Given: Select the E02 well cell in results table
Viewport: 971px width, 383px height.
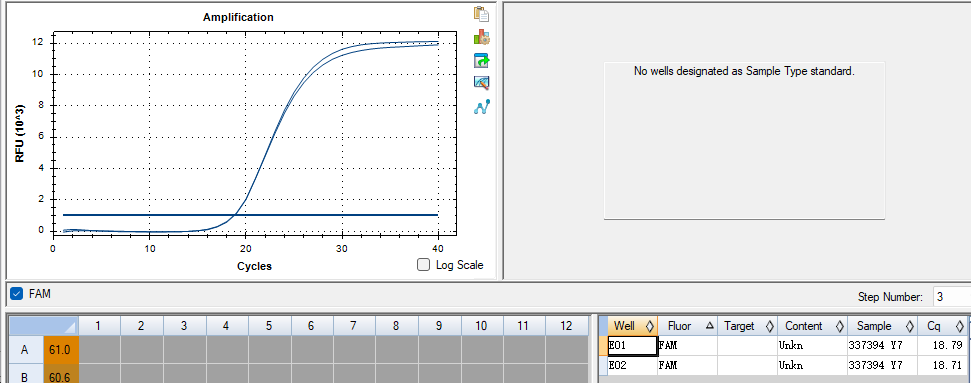Looking at the screenshot, I should tap(632, 366).
